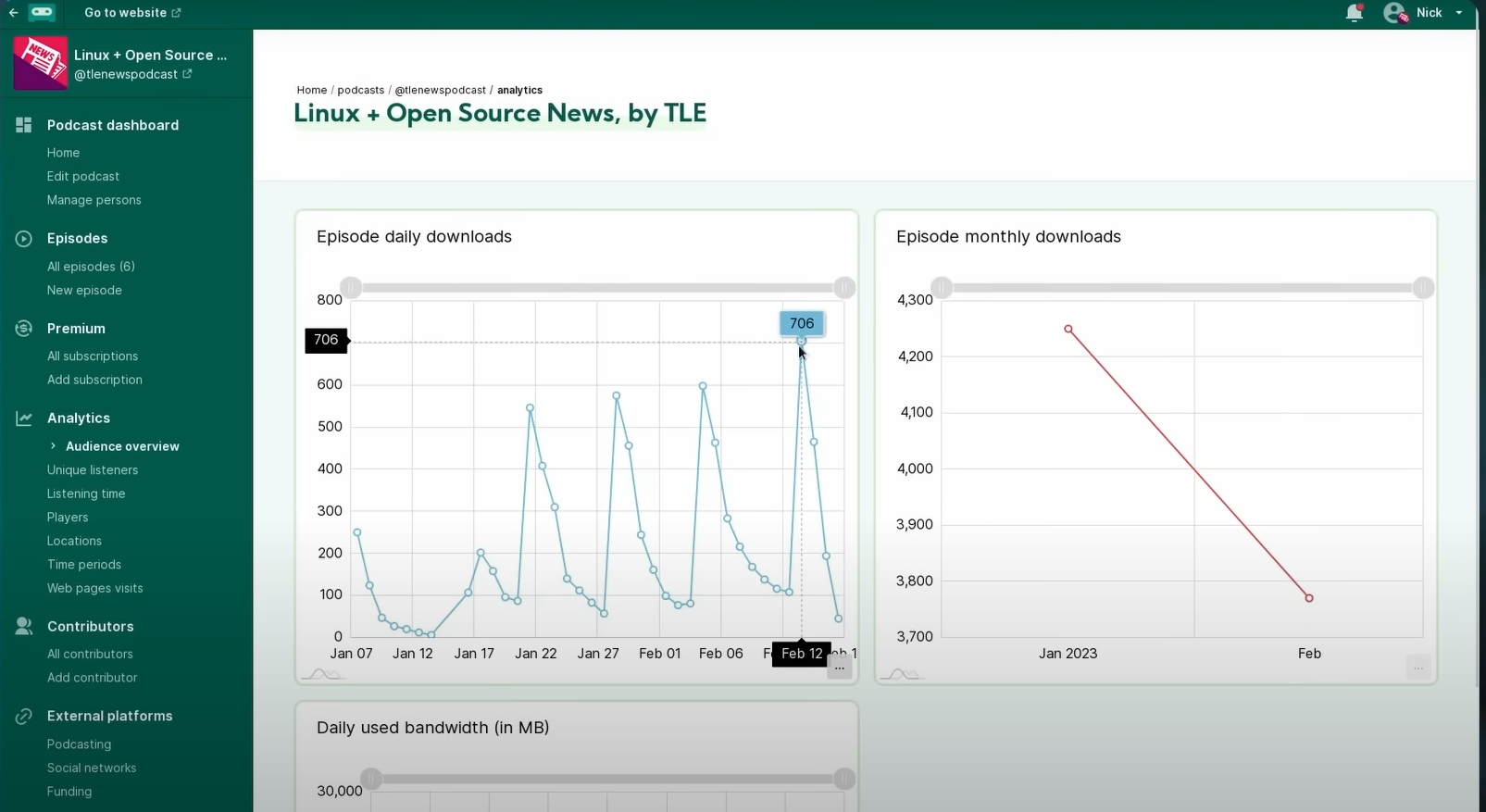The image size is (1486, 812).
Task: Click the podcast cover thumbnail in the sidebar
Action: [41, 63]
